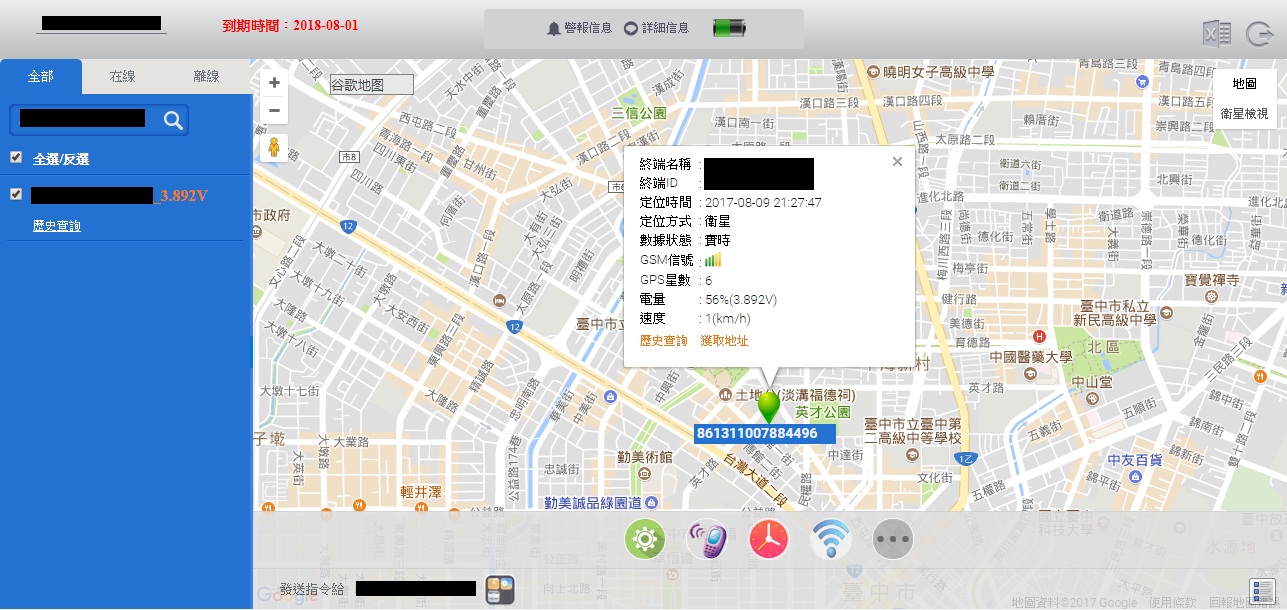Toggle the 全選/反選 checkbox
Screen dimensions: 1287x610
point(16,157)
